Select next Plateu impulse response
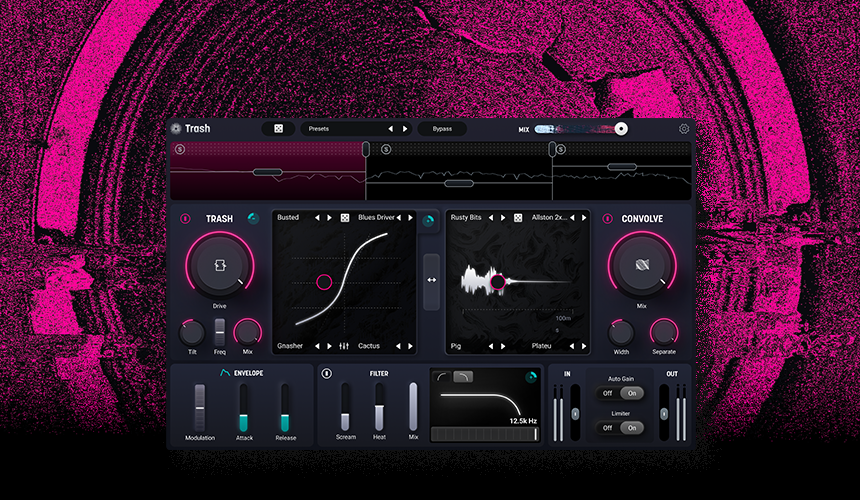Viewport: 860px width, 500px height. coord(584,346)
